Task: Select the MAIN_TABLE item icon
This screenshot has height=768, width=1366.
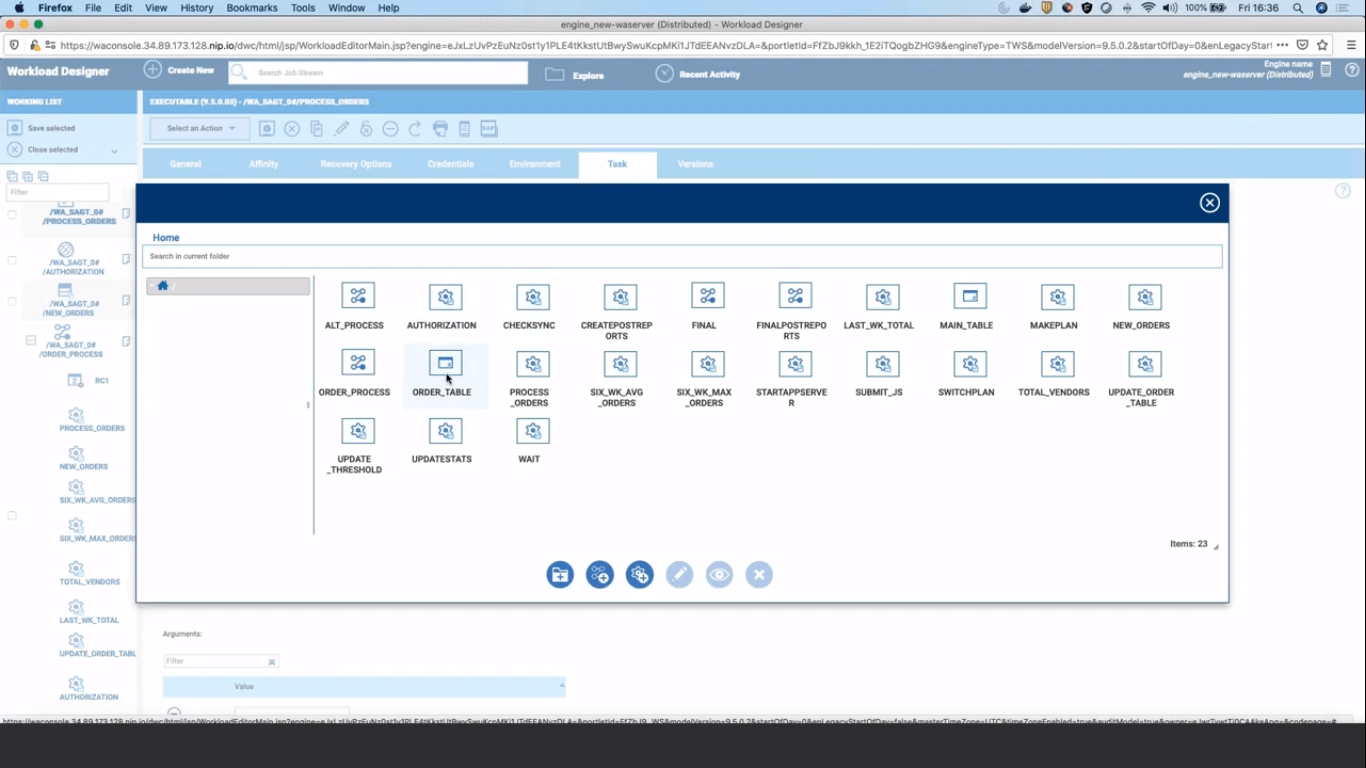Action: point(969,297)
